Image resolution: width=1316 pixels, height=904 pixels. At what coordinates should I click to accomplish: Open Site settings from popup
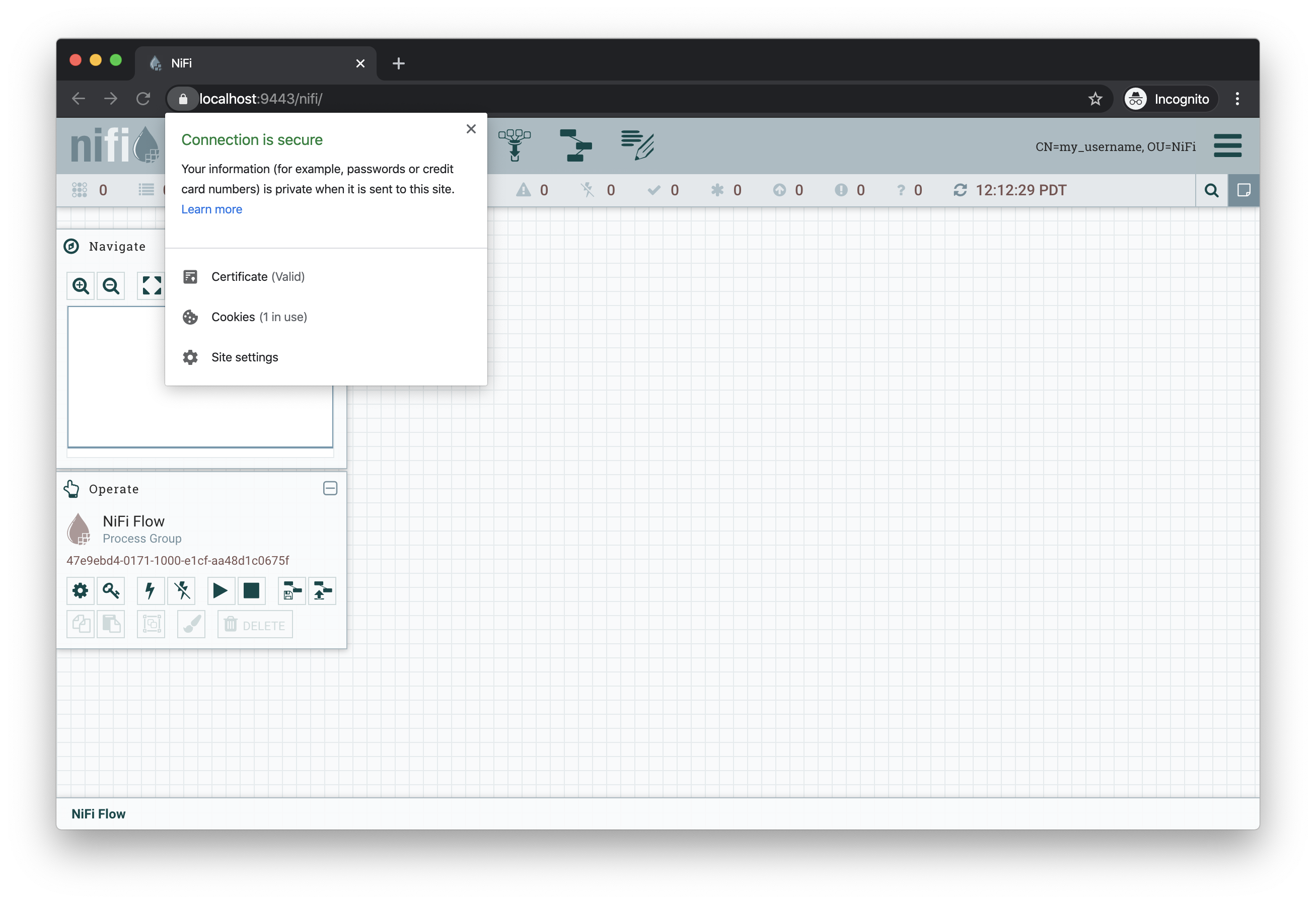(x=244, y=357)
